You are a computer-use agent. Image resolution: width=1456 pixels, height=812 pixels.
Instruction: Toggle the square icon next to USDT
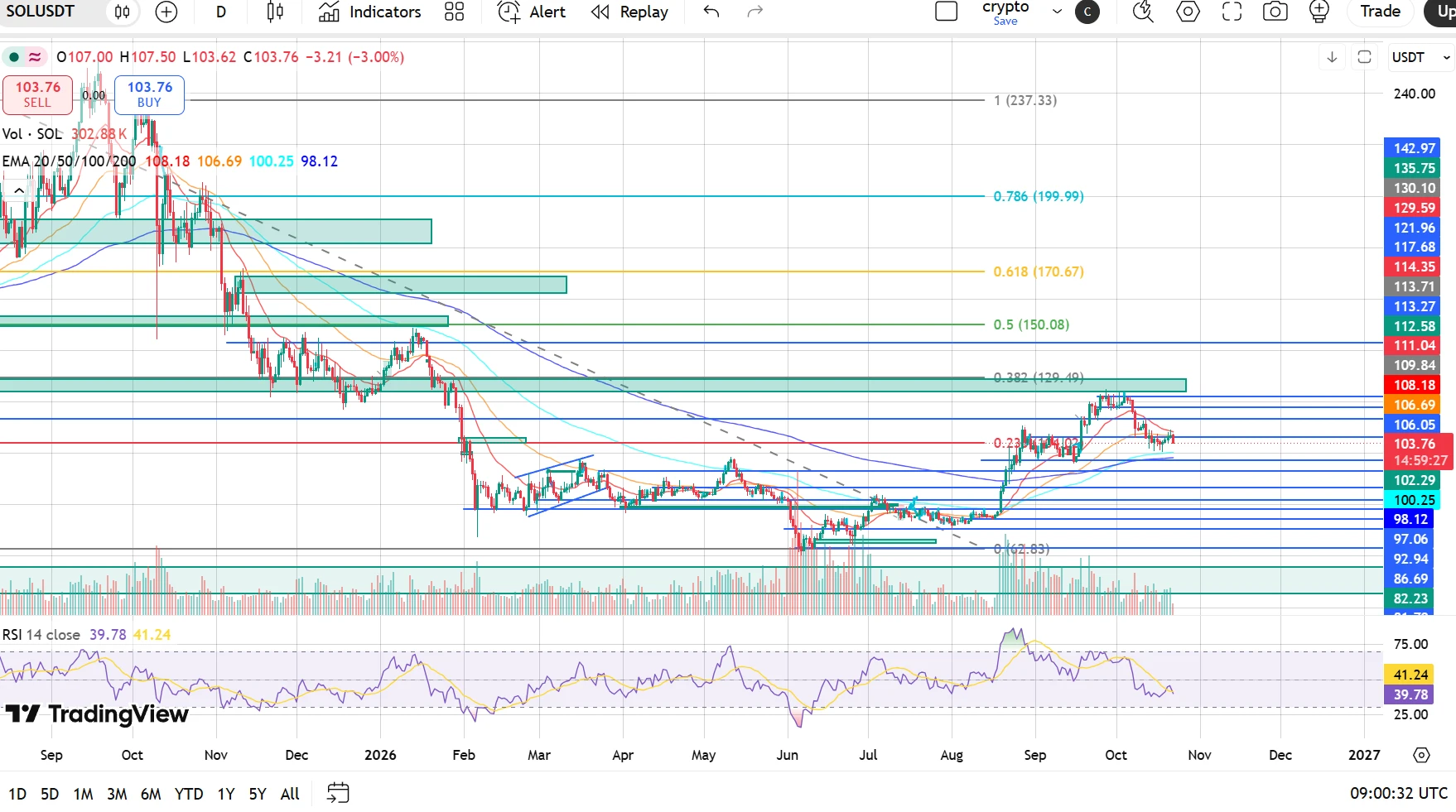(x=1364, y=57)
